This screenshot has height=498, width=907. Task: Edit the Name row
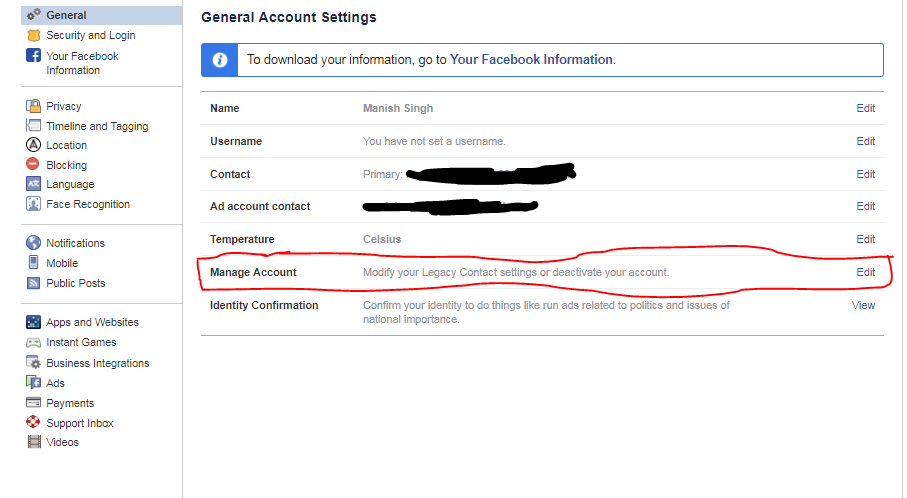(x=865, y=108)
